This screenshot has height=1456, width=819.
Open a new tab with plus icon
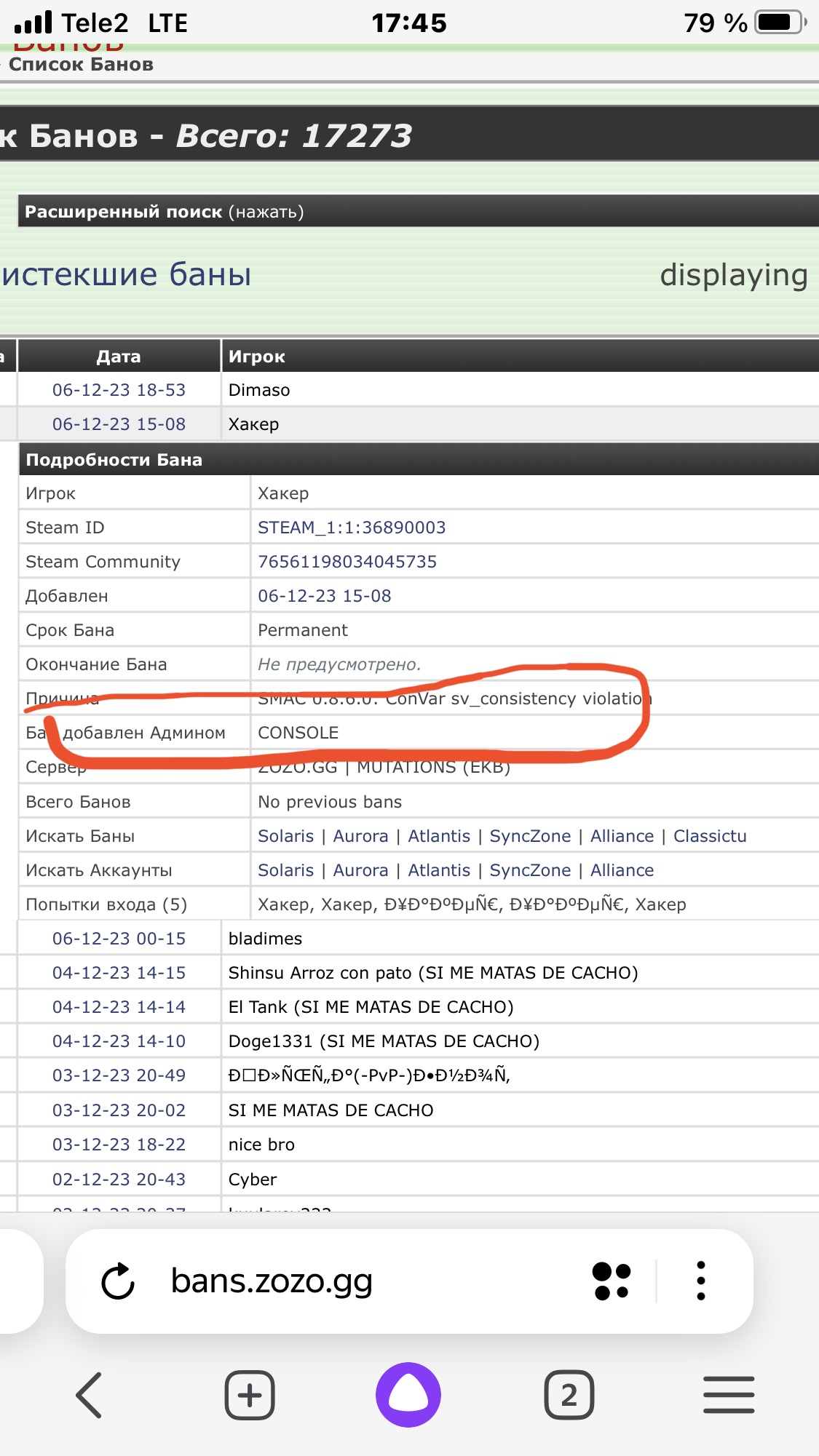[x=250, y=1395]
